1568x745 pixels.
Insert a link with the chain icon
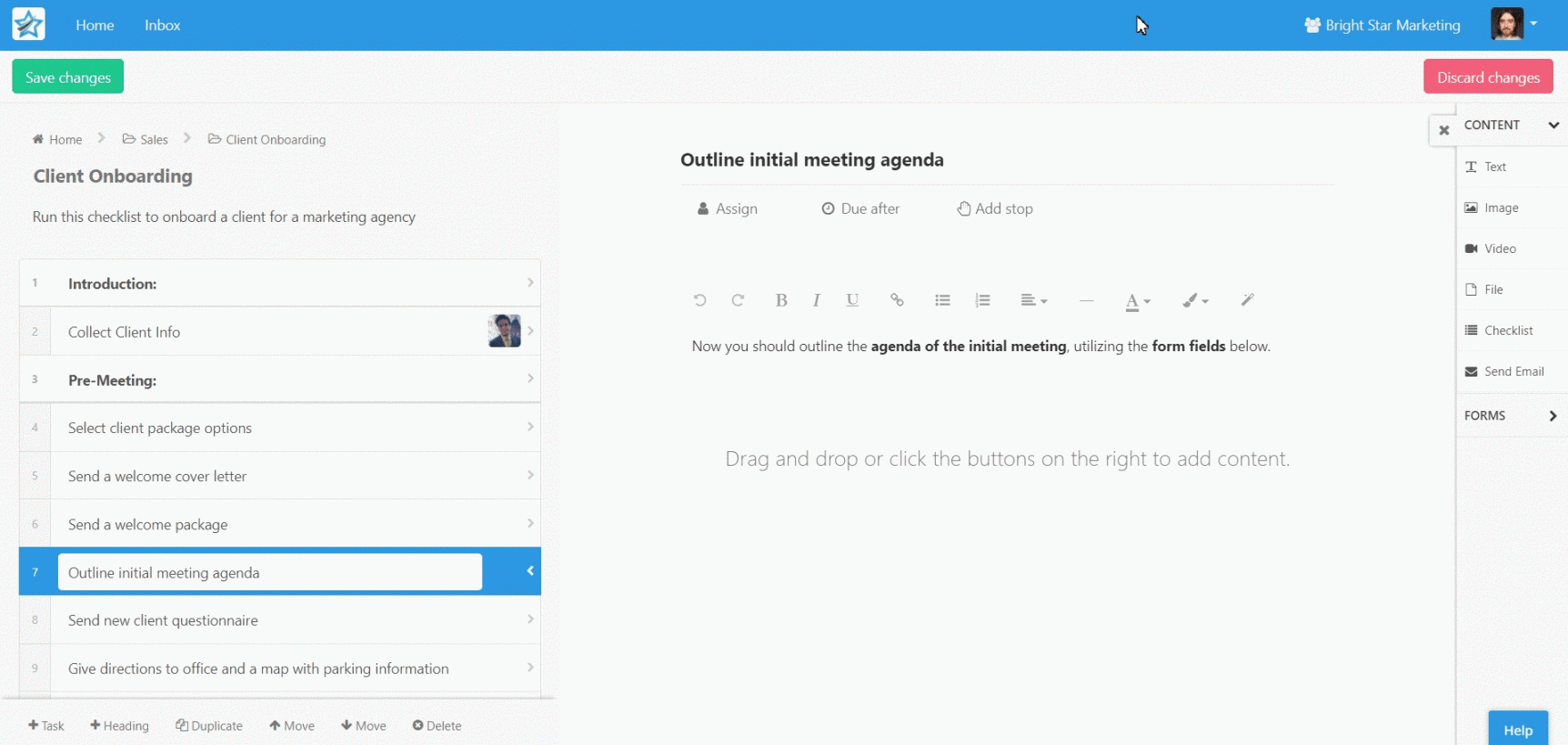pos(897,300)
